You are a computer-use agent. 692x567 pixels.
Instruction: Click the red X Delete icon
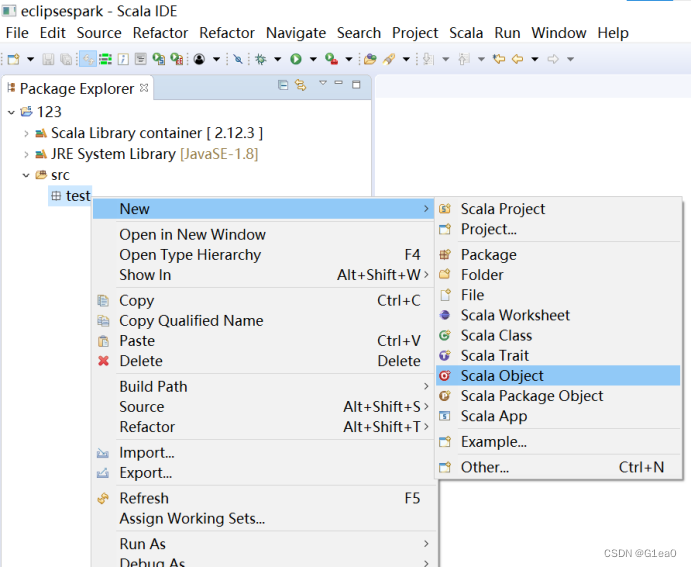[103, 361]
